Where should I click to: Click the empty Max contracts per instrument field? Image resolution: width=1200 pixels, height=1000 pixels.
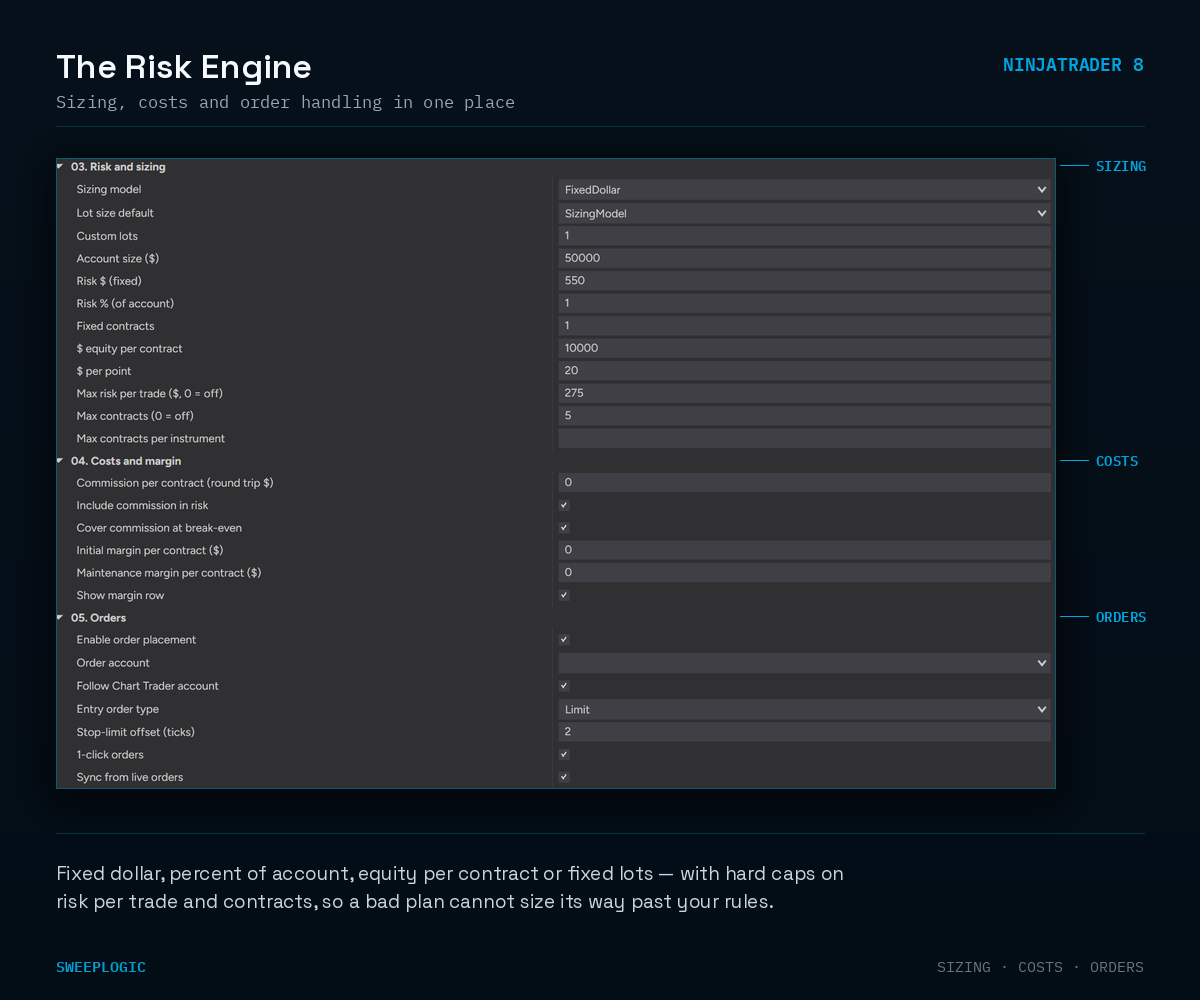tap(804, 438)
